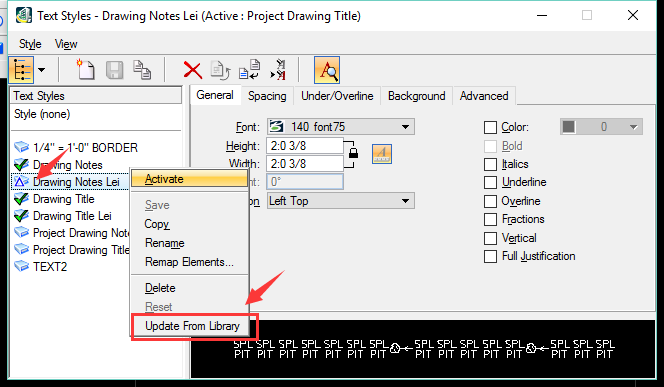
Task: Open the list view dropdown arrow
Action: 42,70
